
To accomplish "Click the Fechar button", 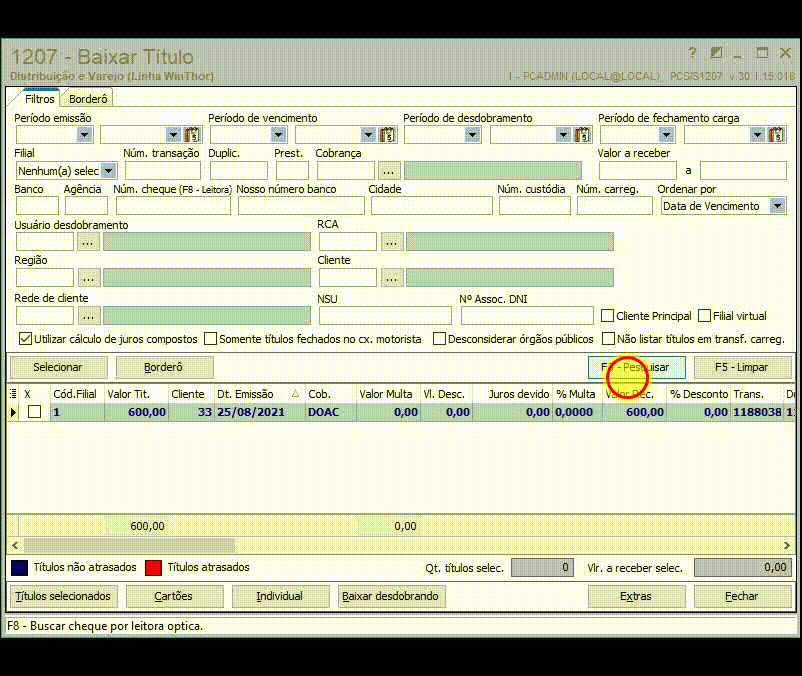I will pos(742,596).
